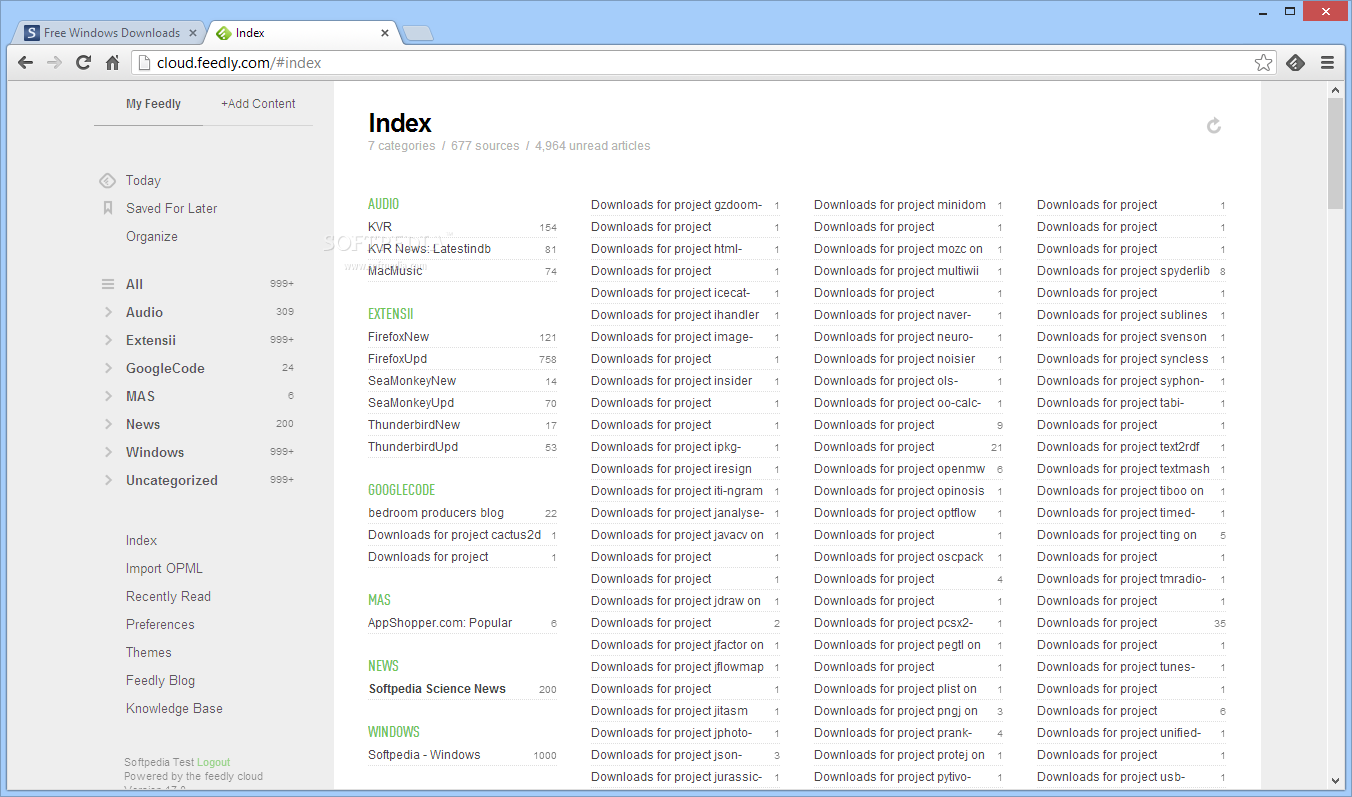Click the All list icon in sidebar
Image resolution: width=1352 pixels, height=797 pixels.
[107, 284]
